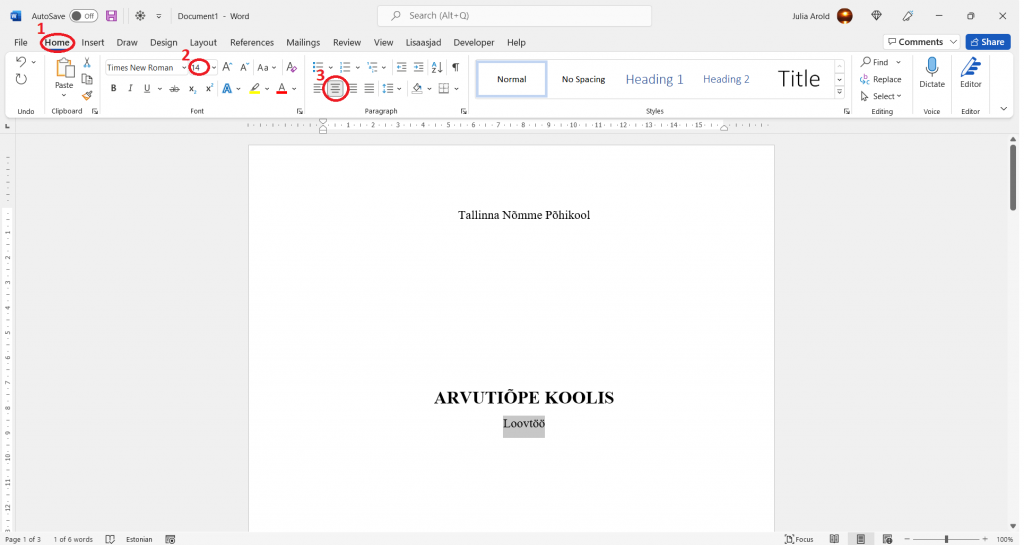This screenshot has height=545, width=1024.
Task: Open the font size dropdown arrow
Action: (214, 68)
